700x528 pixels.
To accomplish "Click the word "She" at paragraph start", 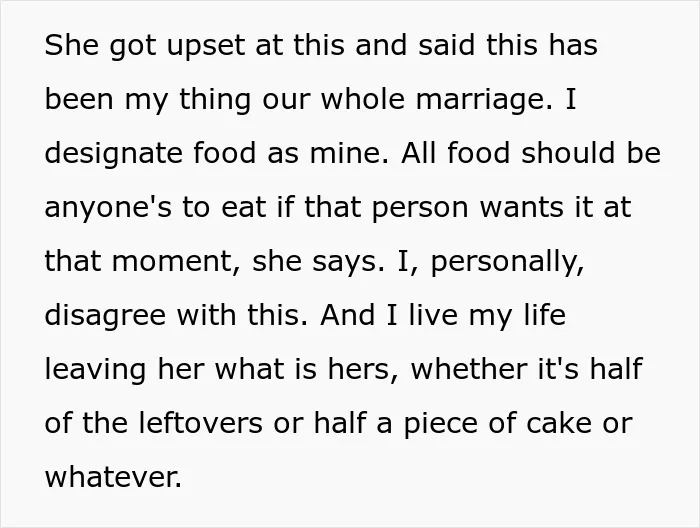I will 71,45.
